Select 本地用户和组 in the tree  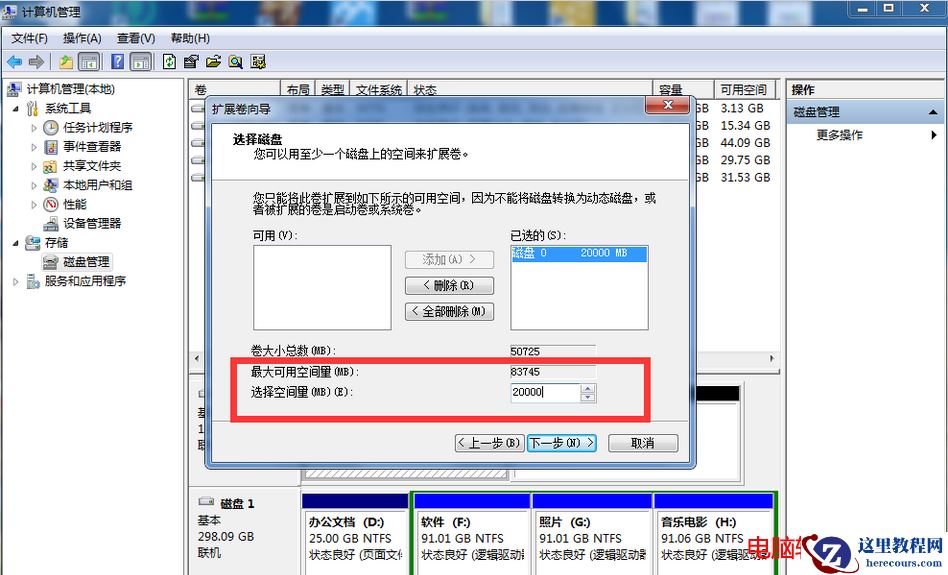point(97,185)
